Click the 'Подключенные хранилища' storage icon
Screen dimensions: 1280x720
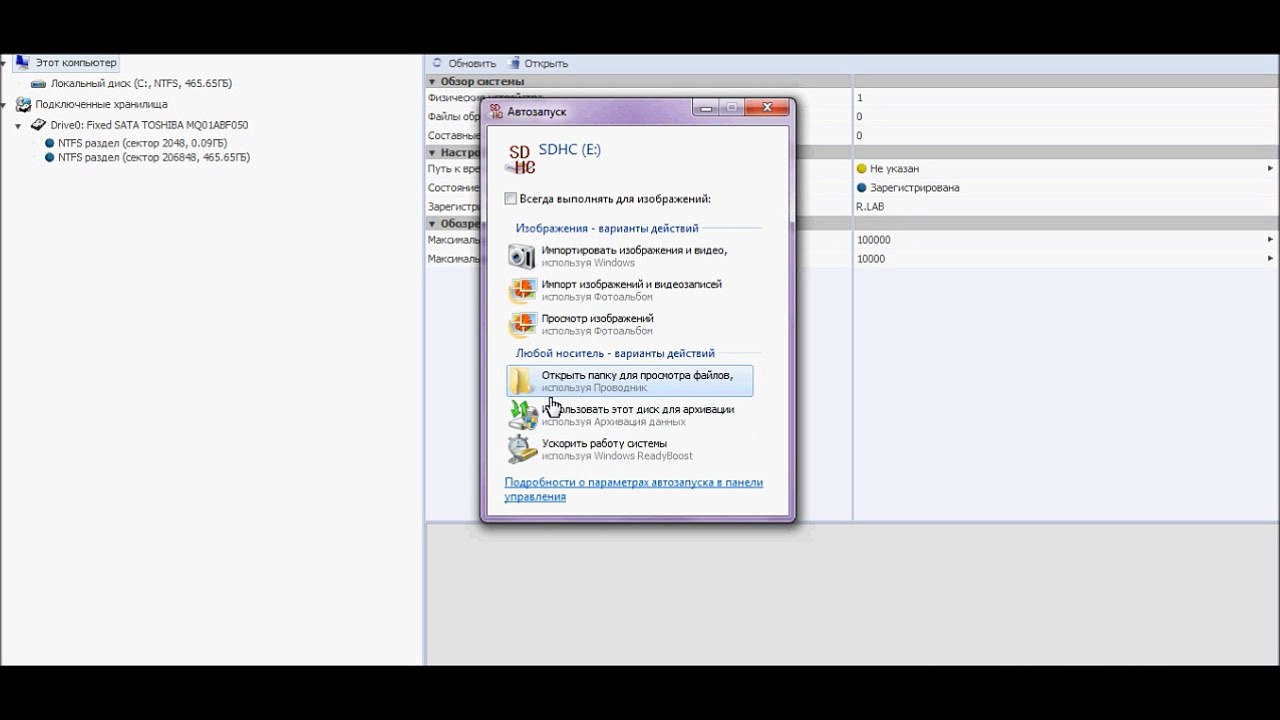click(x=23, y=104)
